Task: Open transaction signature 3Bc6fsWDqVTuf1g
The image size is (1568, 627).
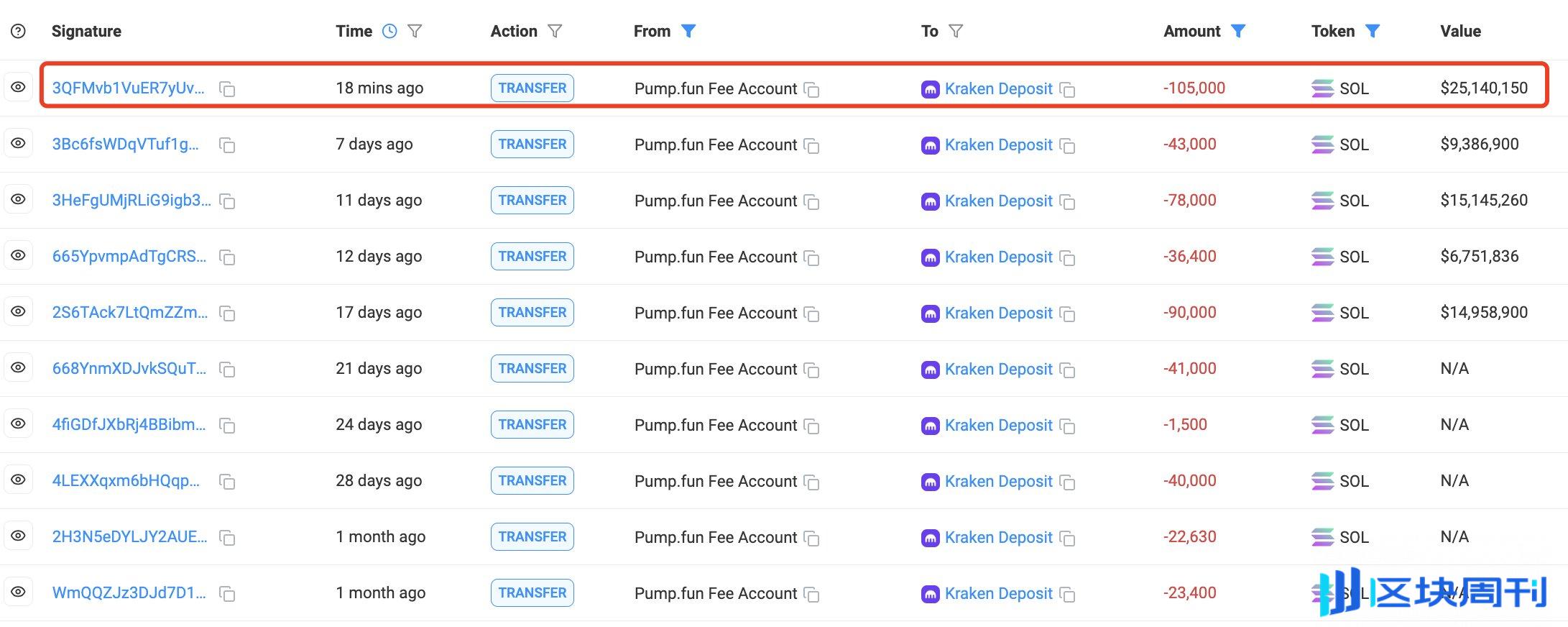Action: point(126,144)
